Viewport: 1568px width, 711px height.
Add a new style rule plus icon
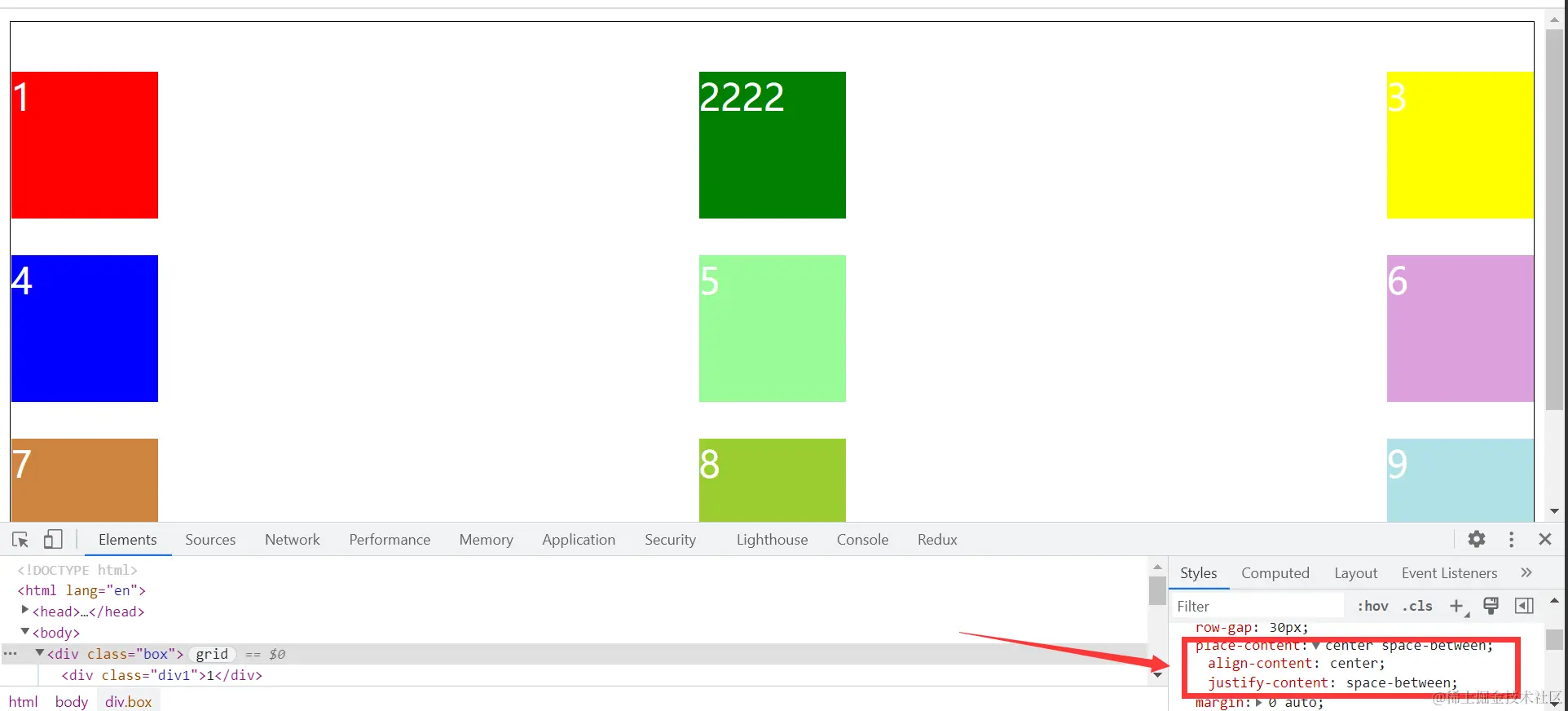point(1457,606)
